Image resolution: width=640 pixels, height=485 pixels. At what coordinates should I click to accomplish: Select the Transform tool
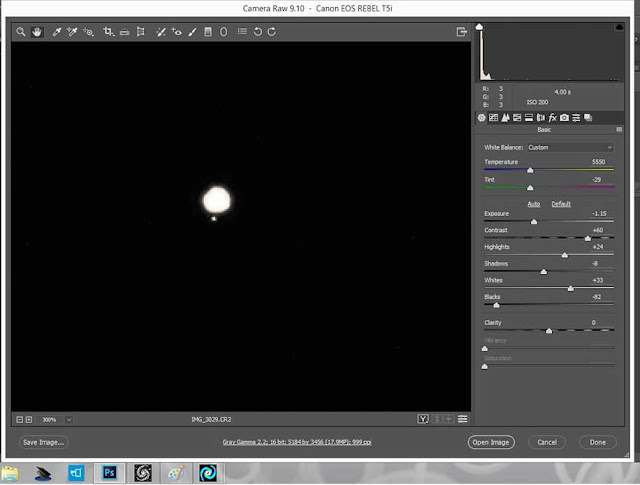(x=140, y=31)
